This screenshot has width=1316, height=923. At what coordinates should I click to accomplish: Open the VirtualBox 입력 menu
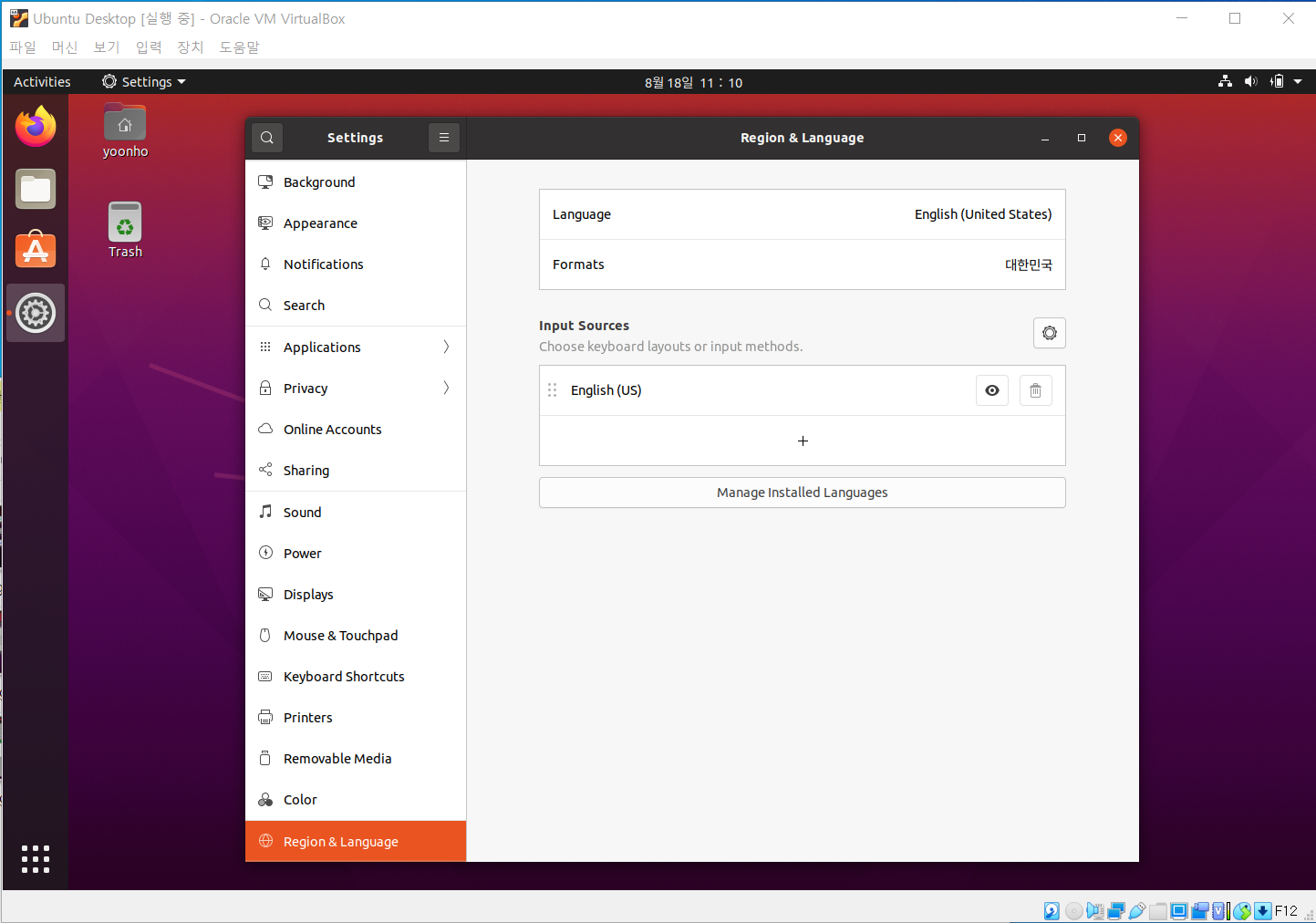(149, 47)
